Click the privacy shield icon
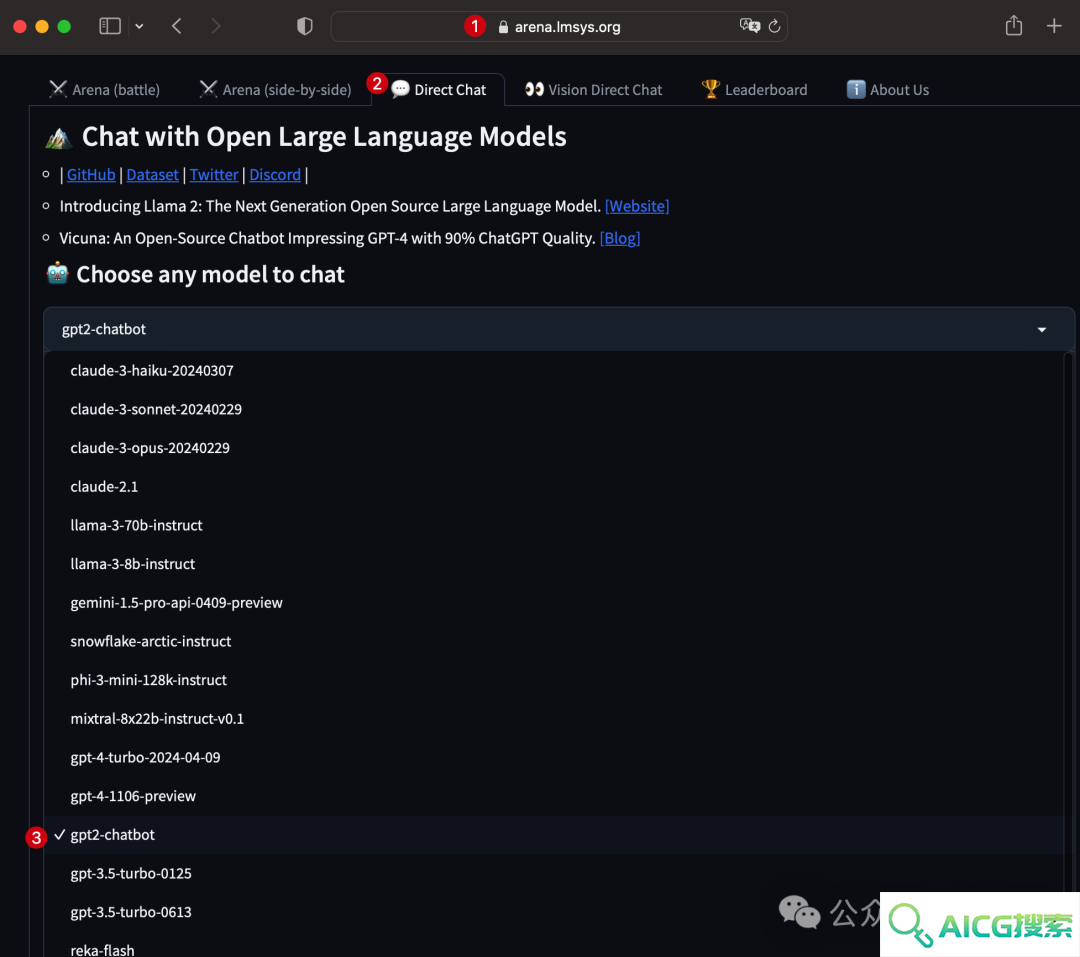The height and width of the screenshot is (957, 1080). [x=304, y=26]
